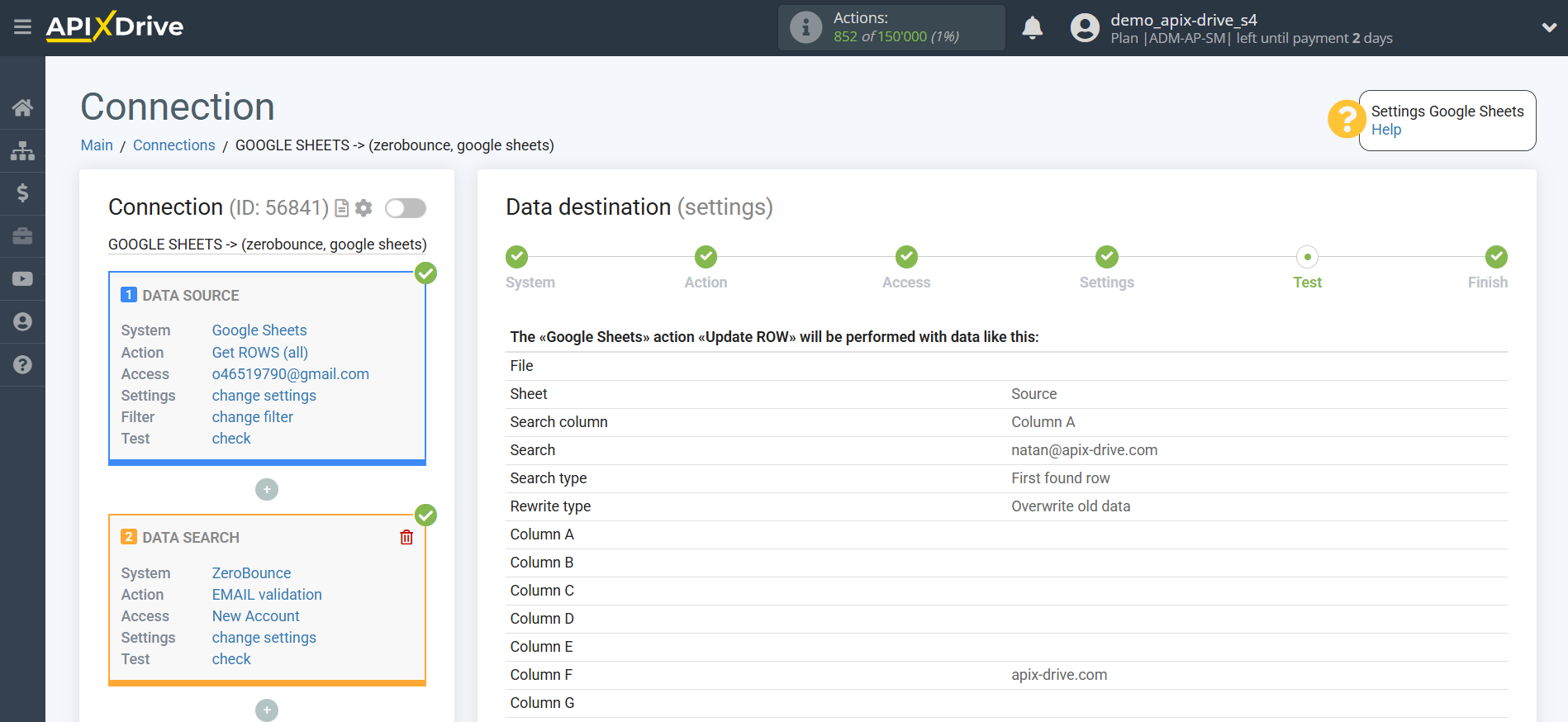Open the hamburger menu in header

click(x=22, y=27)
